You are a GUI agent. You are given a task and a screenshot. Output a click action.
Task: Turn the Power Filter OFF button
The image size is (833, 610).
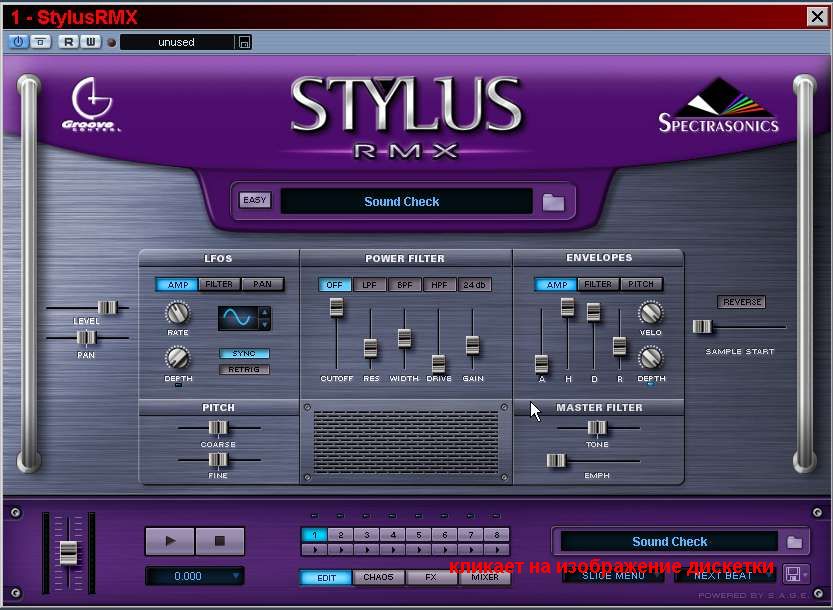[x=334, y=285]
